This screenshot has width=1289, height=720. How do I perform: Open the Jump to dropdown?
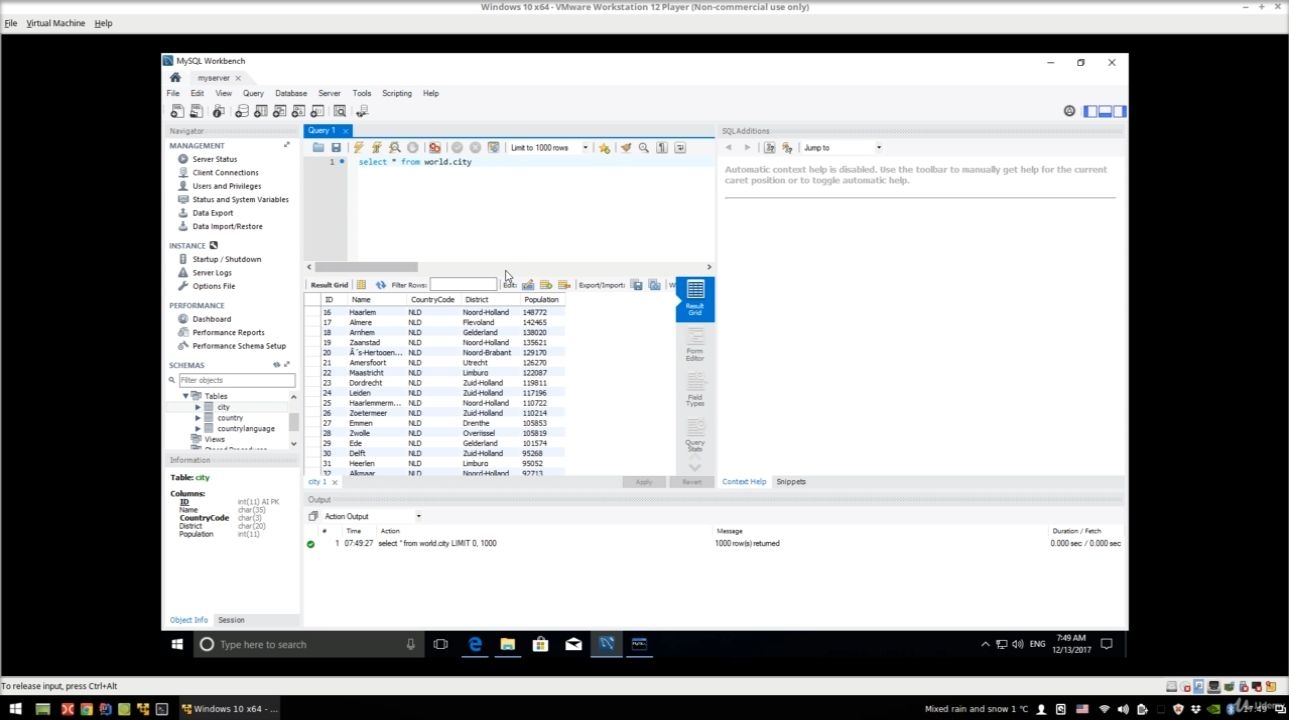pyautogui.click(x=842, y=148)
